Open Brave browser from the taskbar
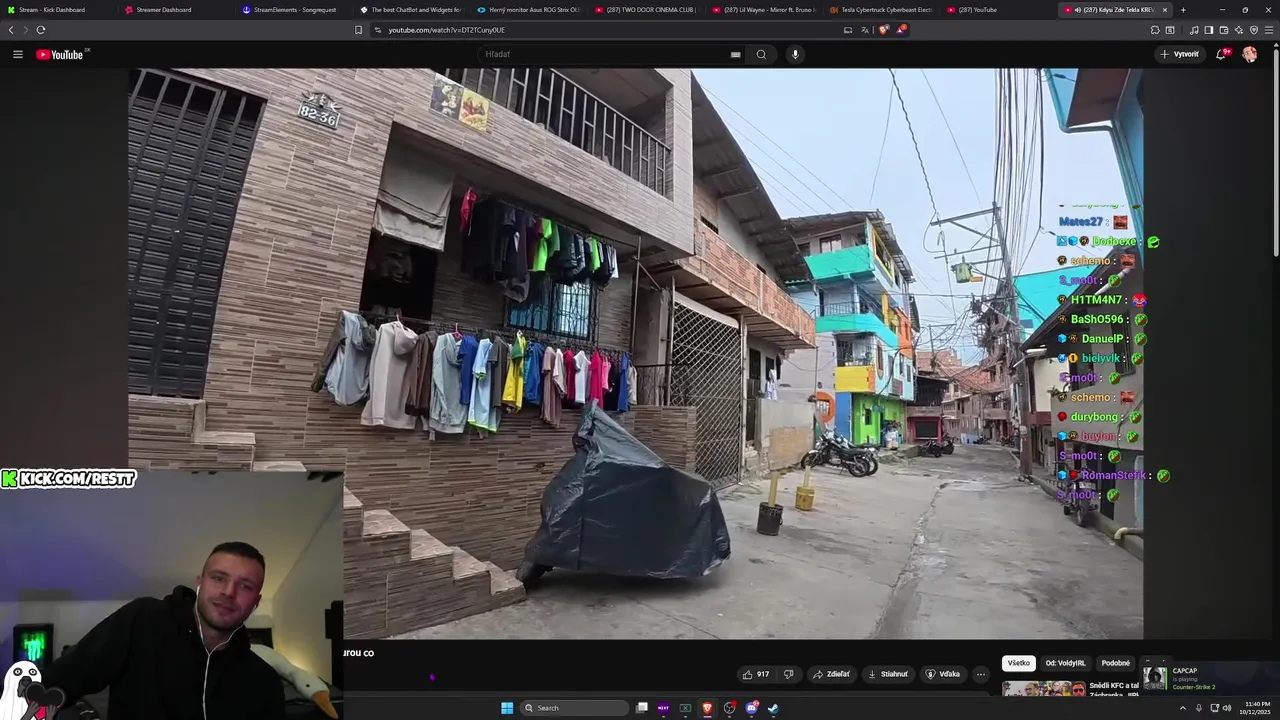The image size is (1280, 720). [x=707, y=708]
